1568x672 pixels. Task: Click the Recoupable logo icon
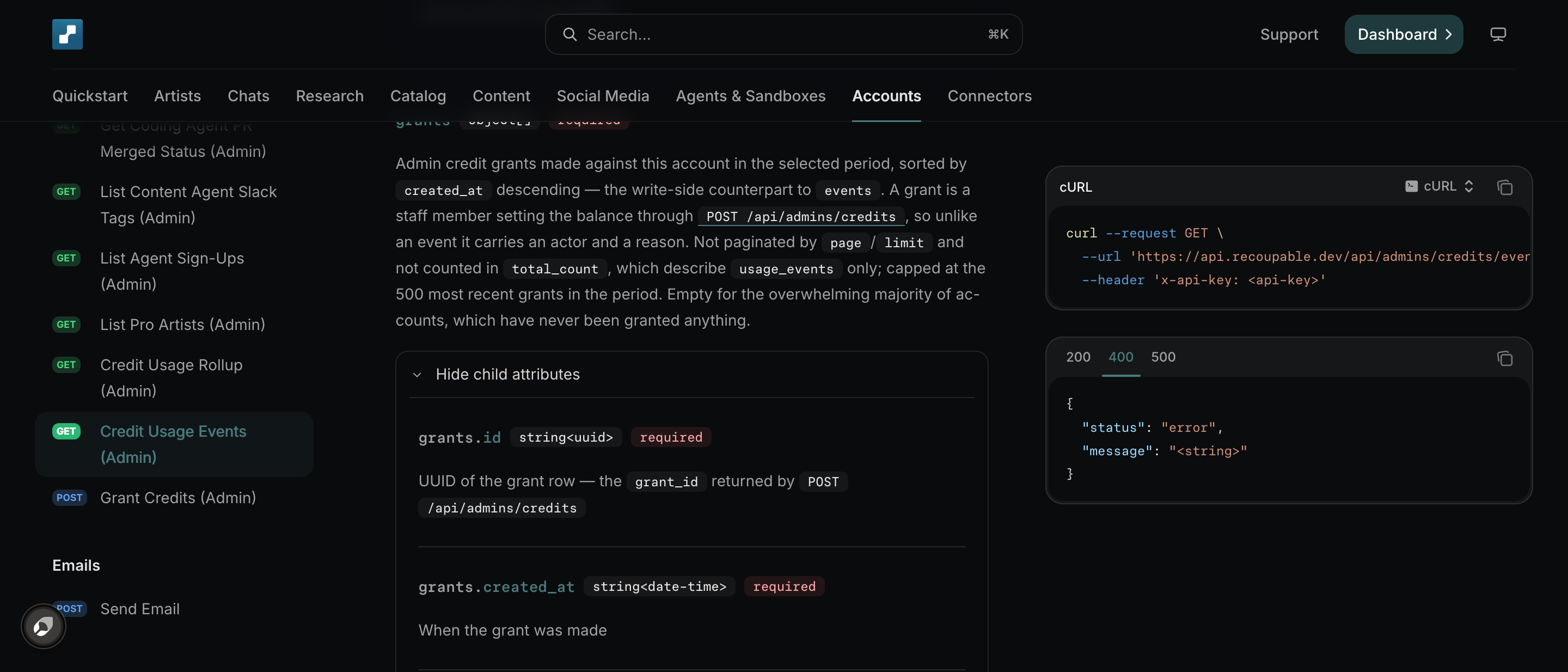coord(67,34)
